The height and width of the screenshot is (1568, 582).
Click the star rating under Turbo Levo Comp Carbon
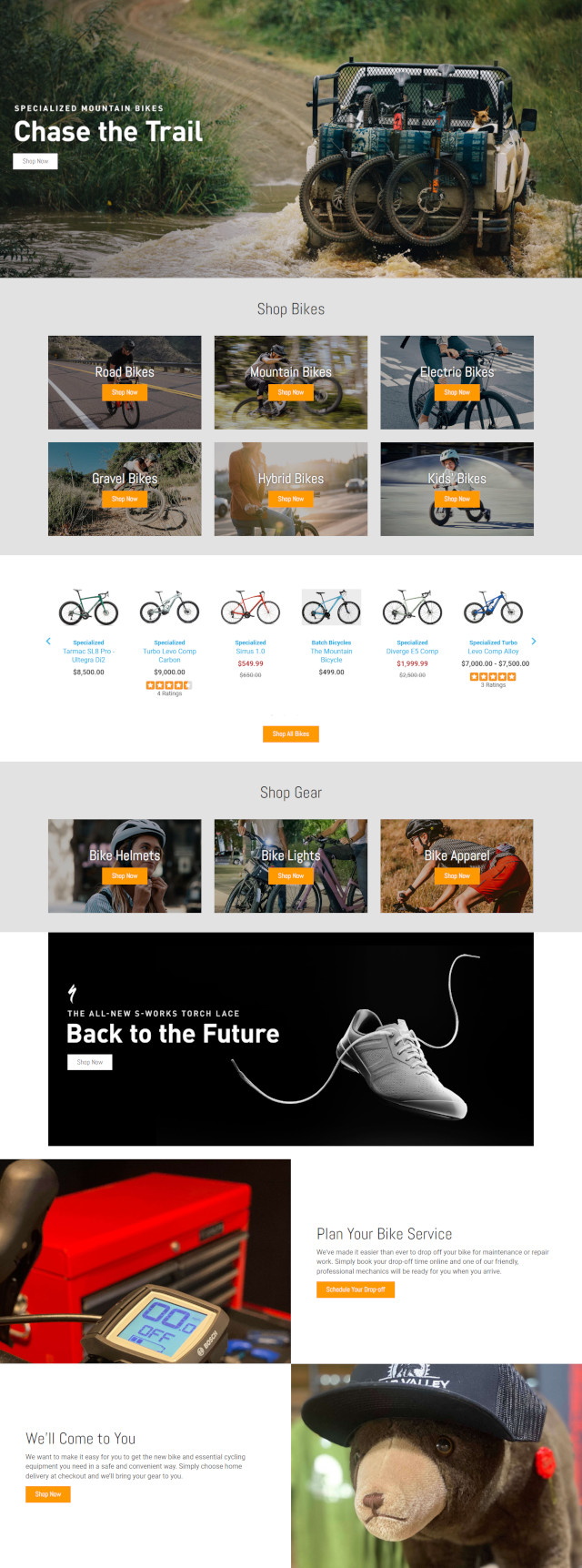(x=169, y=685)
